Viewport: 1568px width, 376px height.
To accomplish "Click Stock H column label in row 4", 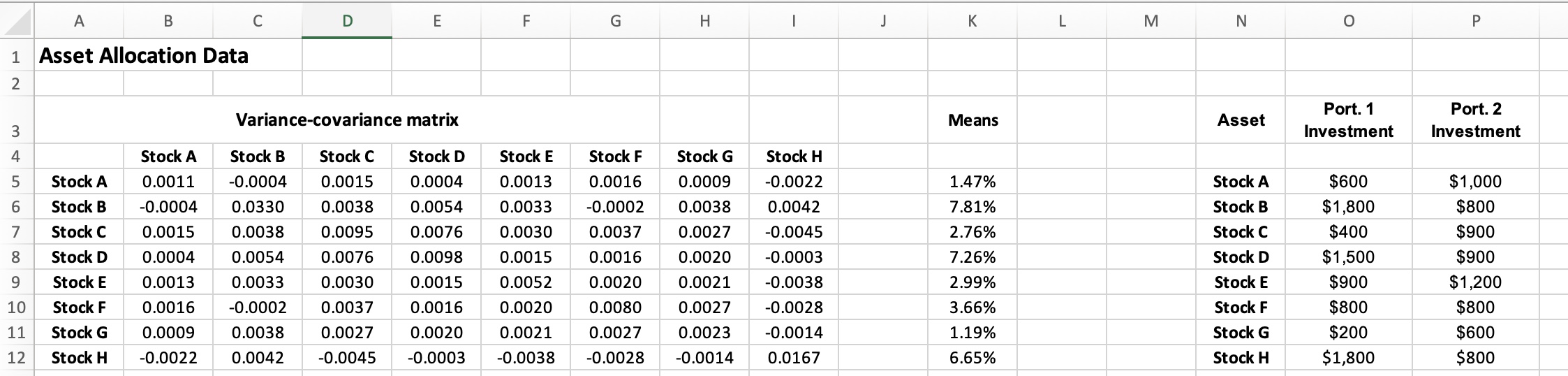I will (x=794, y=157).
